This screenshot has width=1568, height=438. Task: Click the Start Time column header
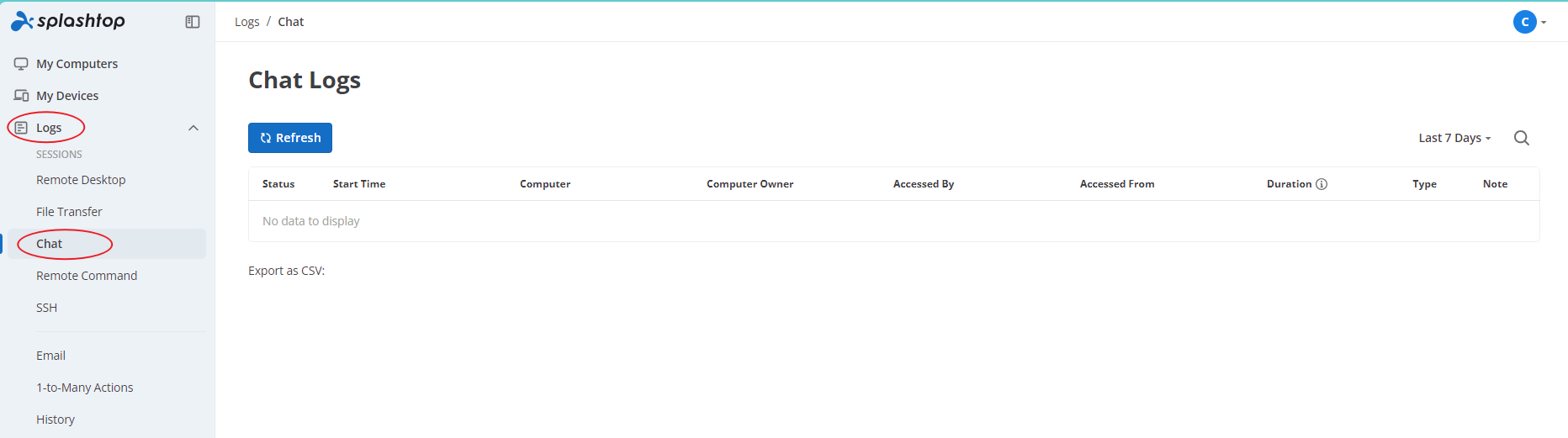click(359, 184)
